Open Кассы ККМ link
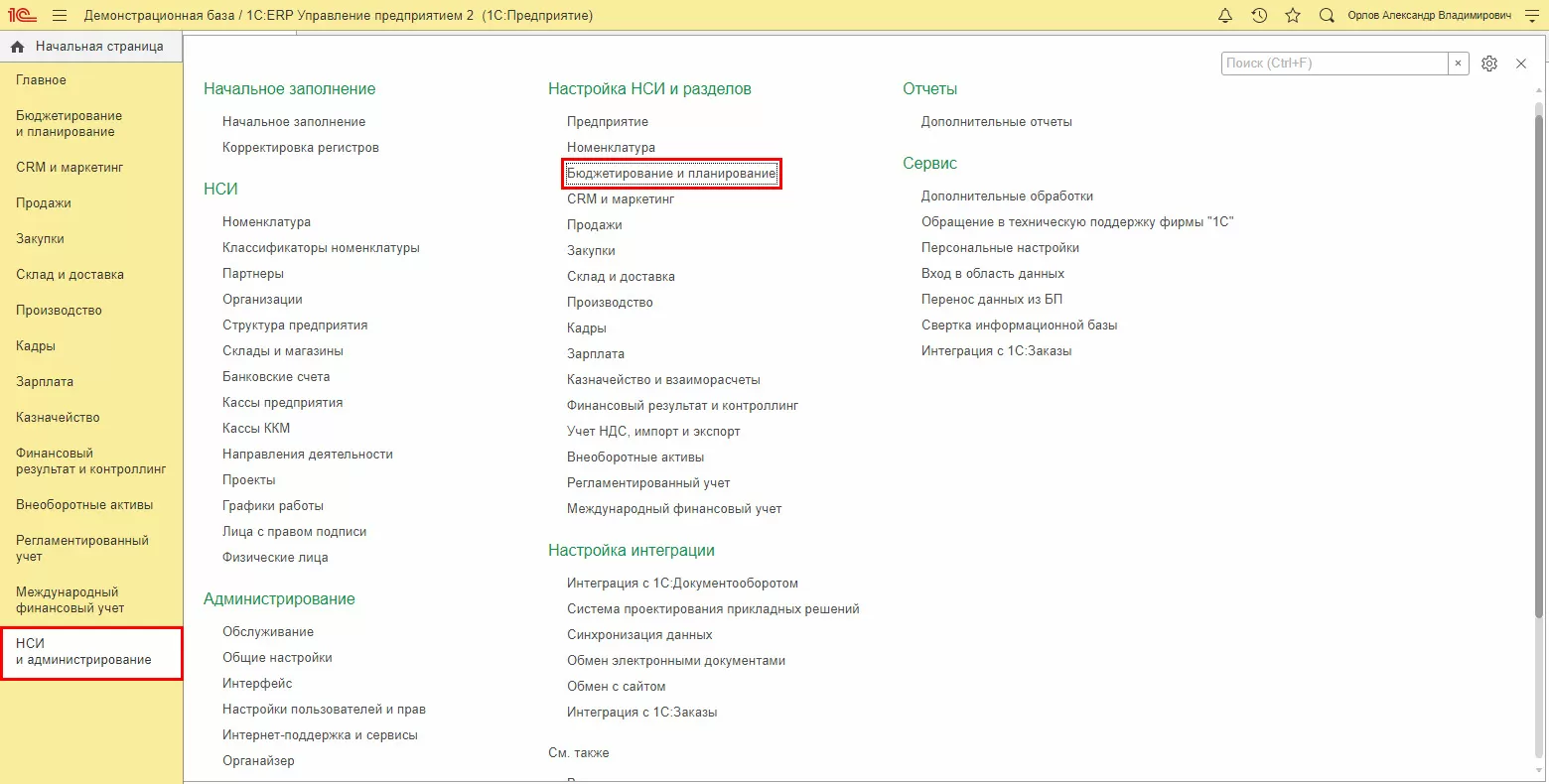 click(x=256, y=429)
